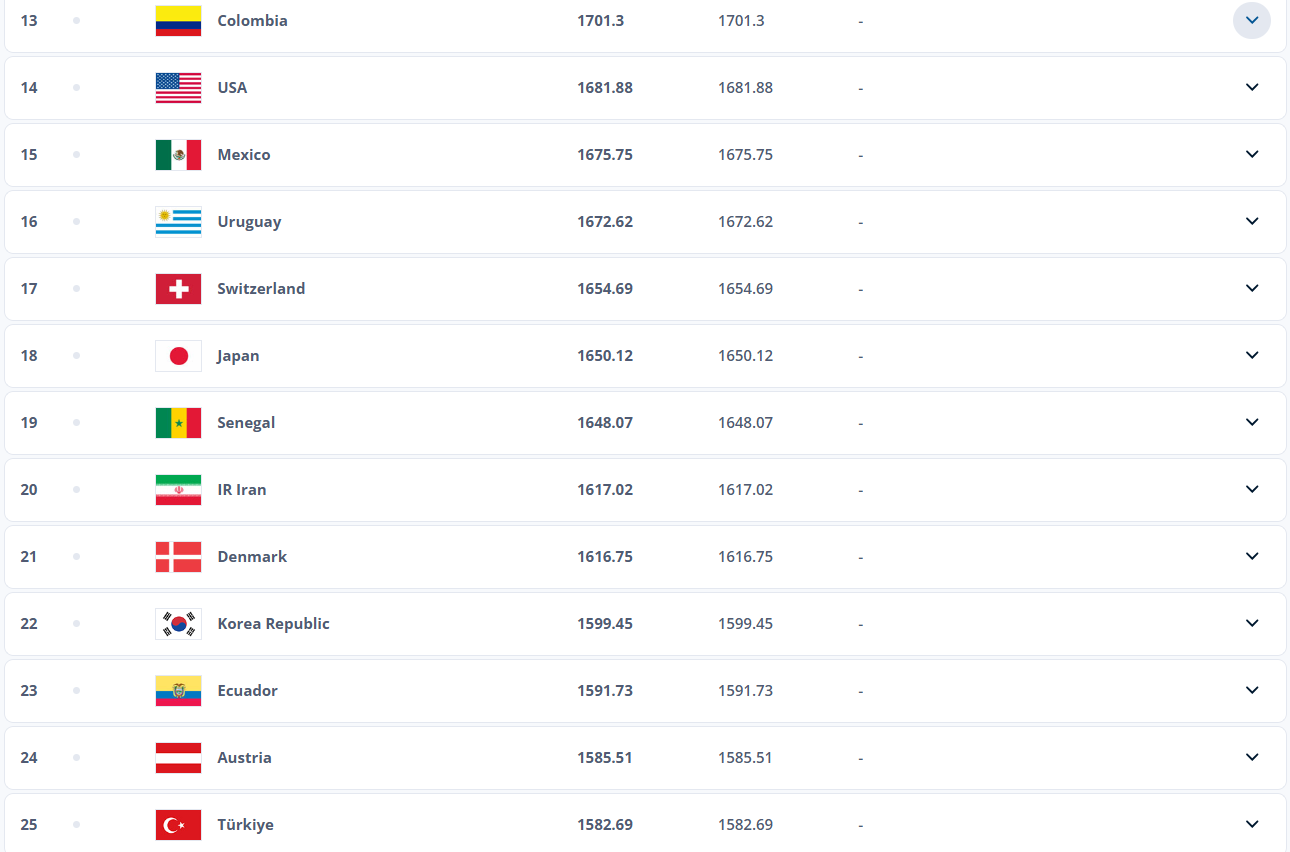Click the Senegal flag icon
The image size is (1290, 852).
(178, 423)
